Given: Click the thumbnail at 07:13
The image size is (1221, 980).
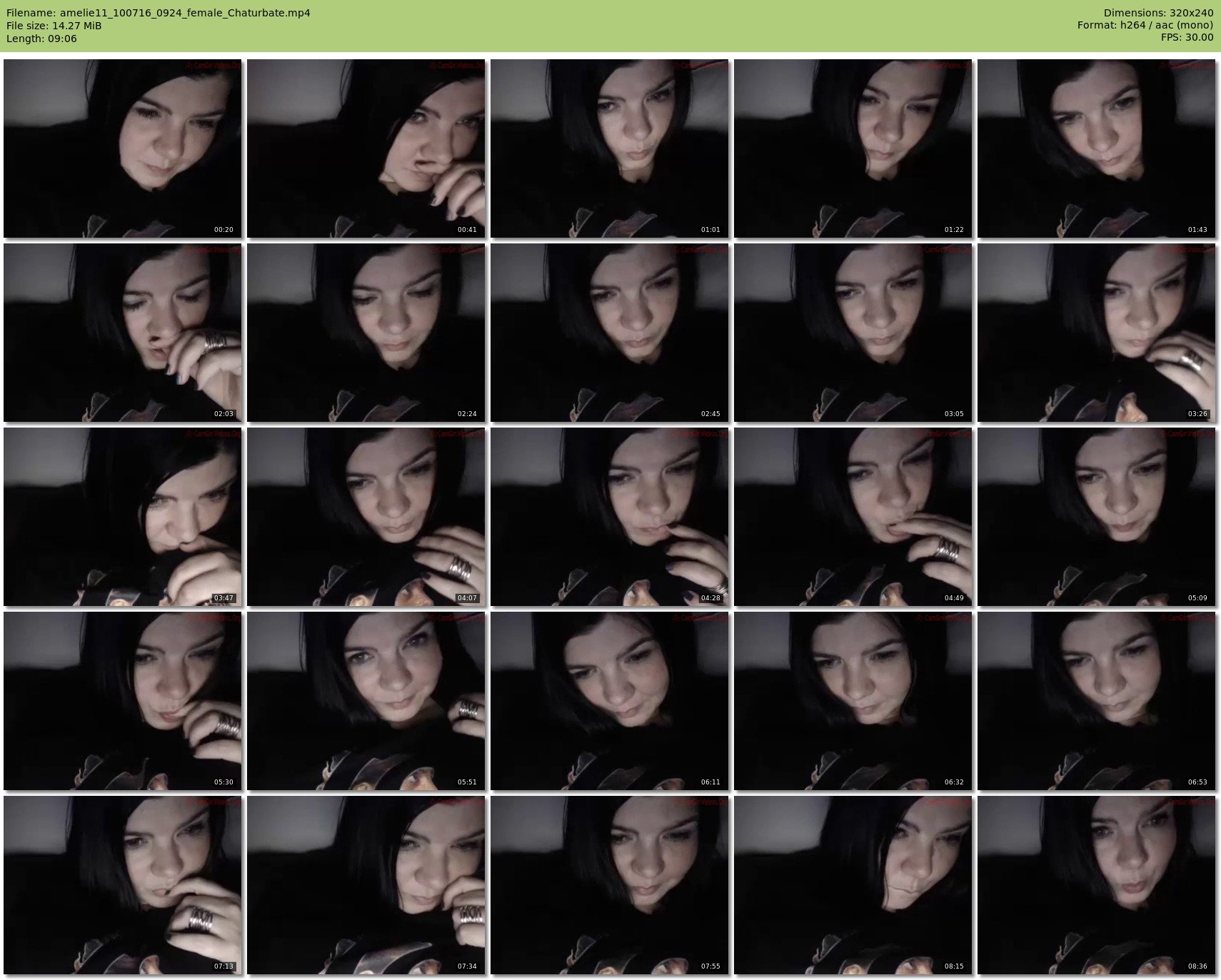Looking at the screenshot, I should pos(122,885).
